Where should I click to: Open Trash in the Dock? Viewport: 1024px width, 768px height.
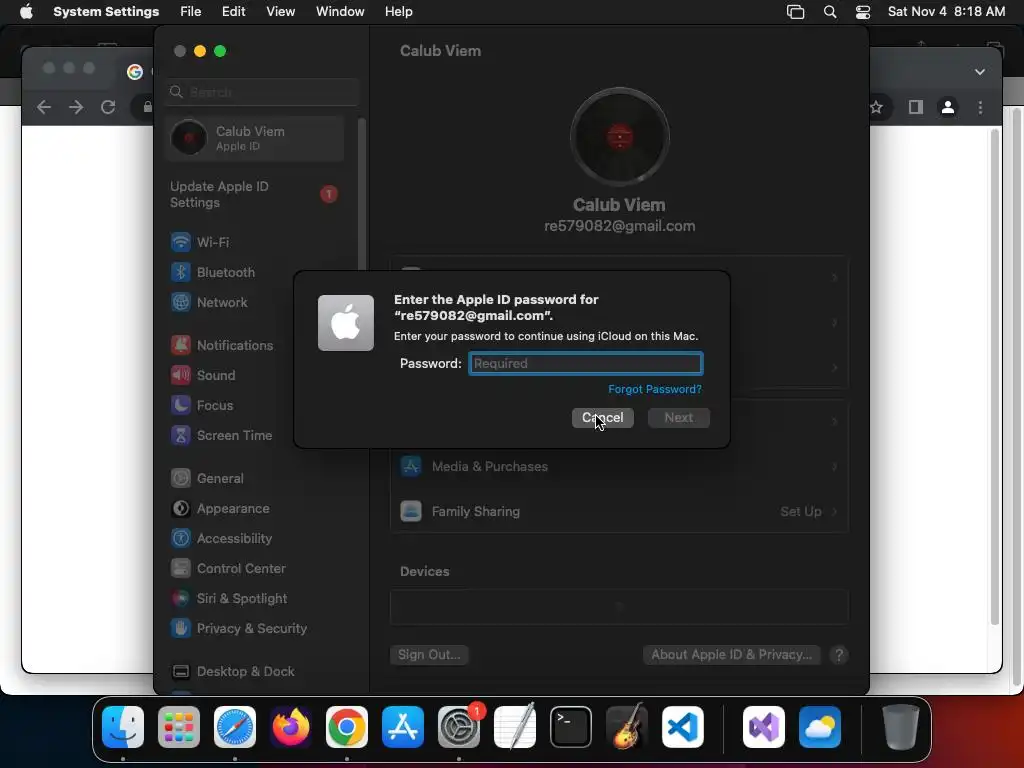[x=901, y=727]
